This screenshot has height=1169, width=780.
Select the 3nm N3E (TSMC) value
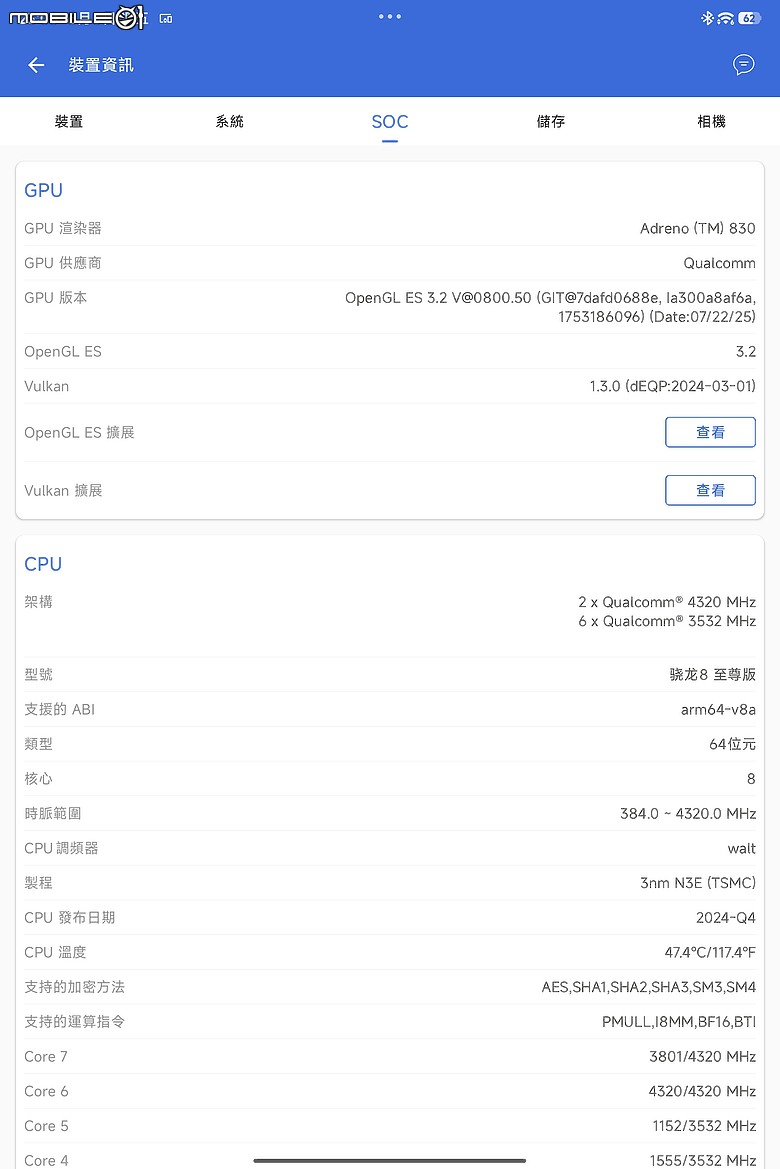point(698,883)
